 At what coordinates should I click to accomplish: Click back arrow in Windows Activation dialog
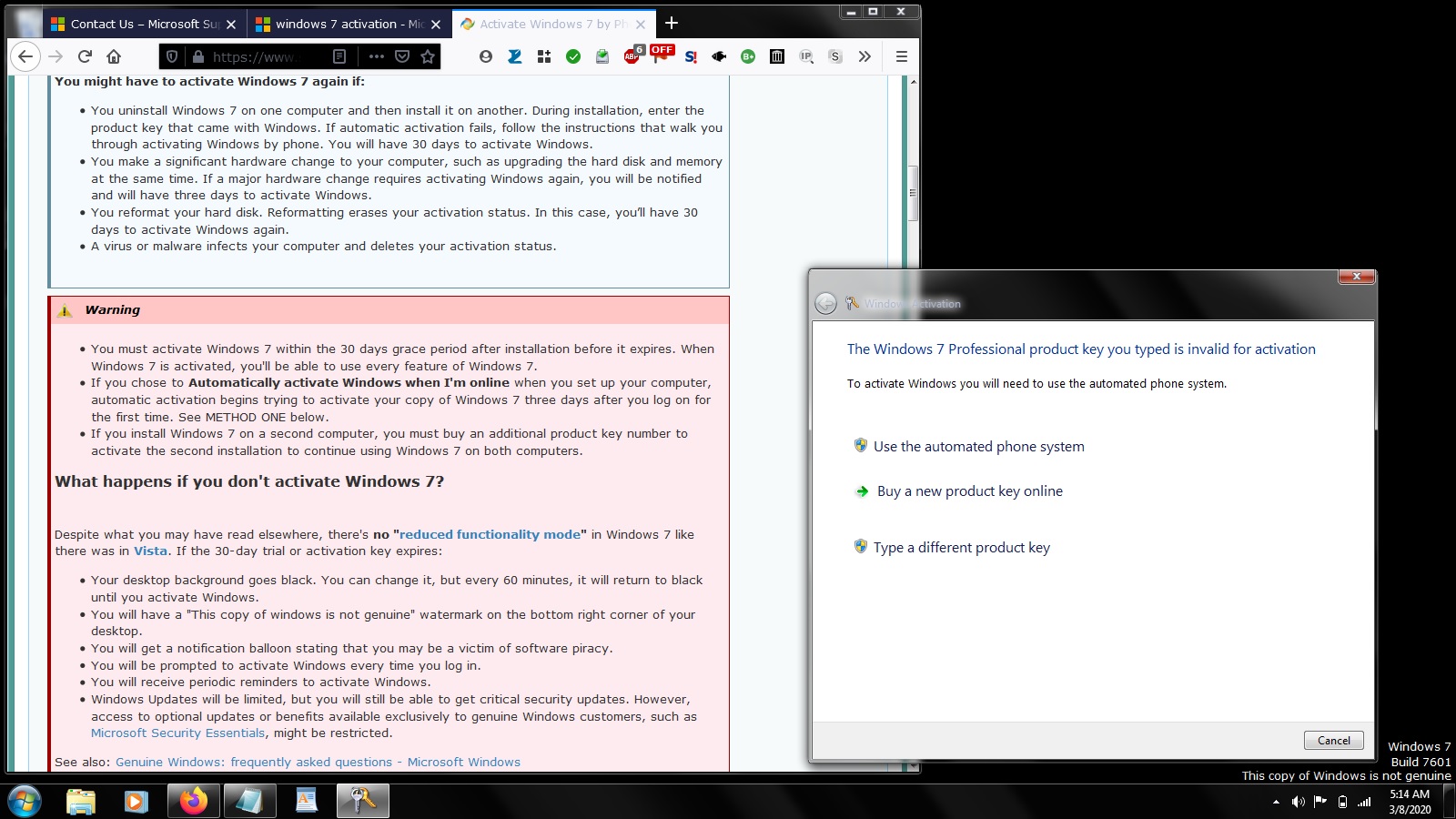825,303
